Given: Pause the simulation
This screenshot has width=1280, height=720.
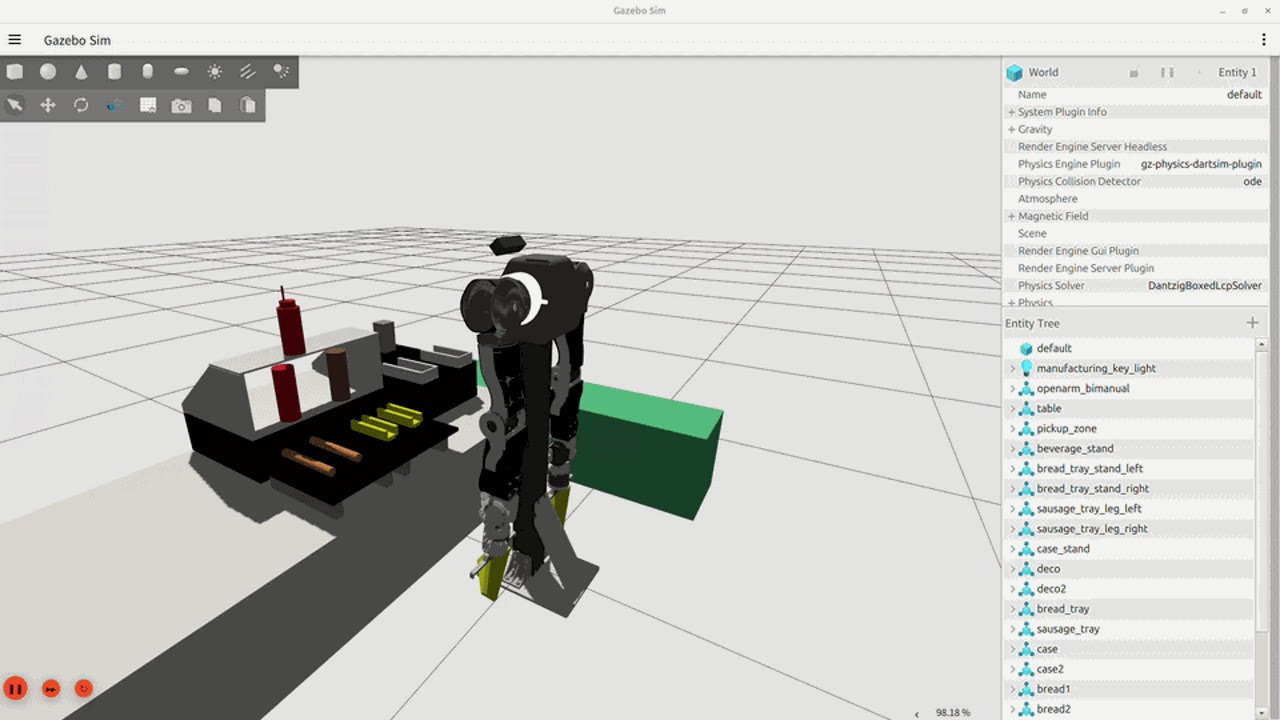Looking at the screenshot, I should tap(15, 688).
